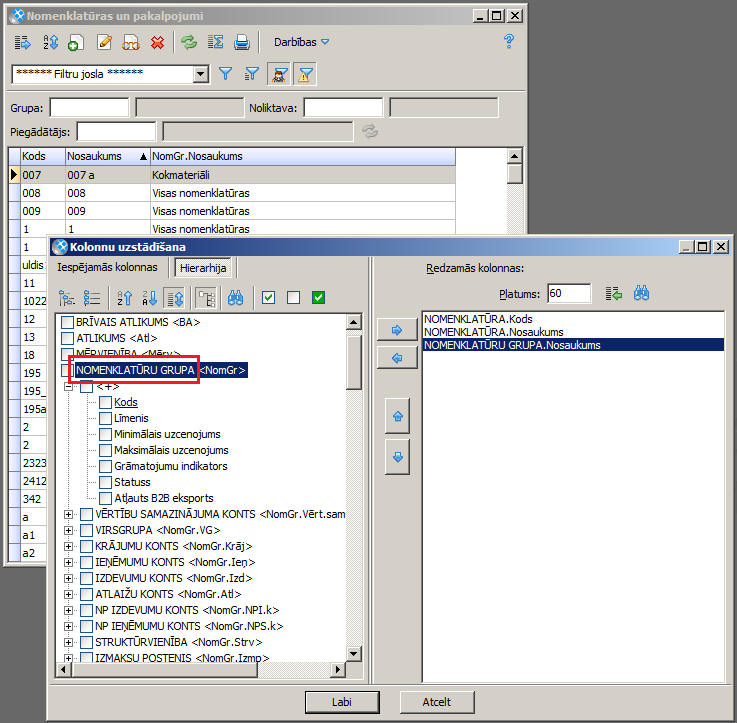The width and height of the screenshot is (737, 723).
Task: Click the user filter icon
Action: point(279,74)
